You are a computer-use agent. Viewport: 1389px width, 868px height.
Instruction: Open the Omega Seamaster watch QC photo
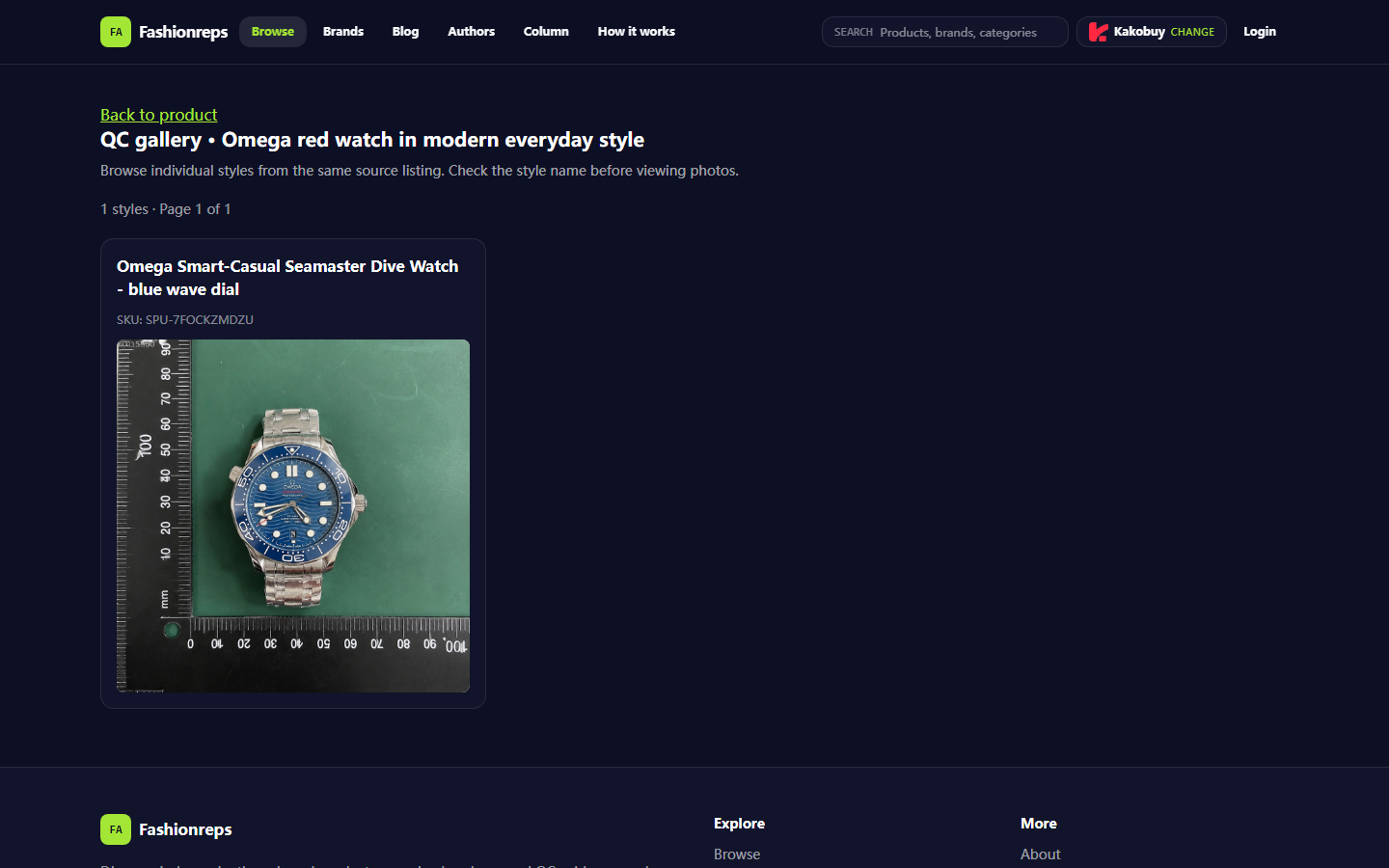tap(293, 516)
